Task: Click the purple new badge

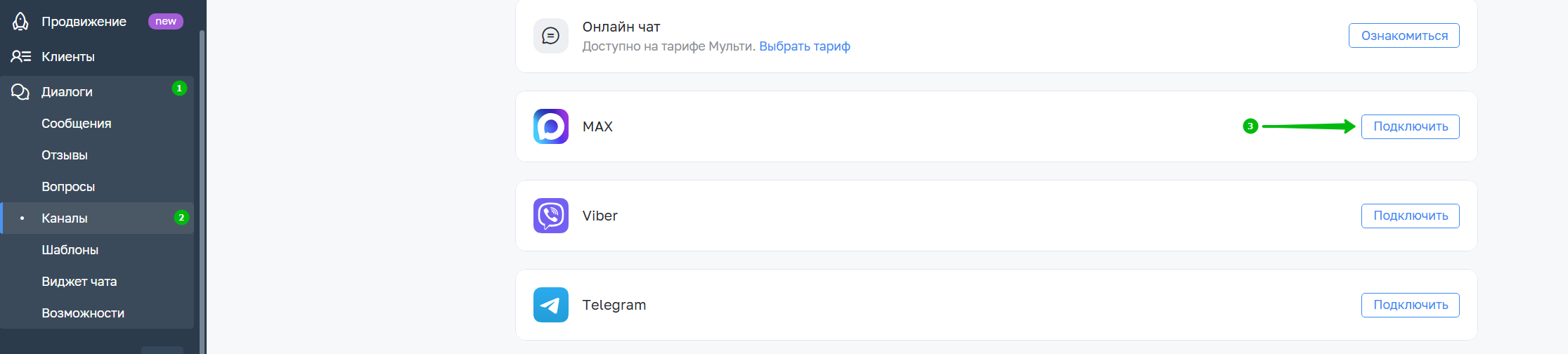Action: (165, 22)
